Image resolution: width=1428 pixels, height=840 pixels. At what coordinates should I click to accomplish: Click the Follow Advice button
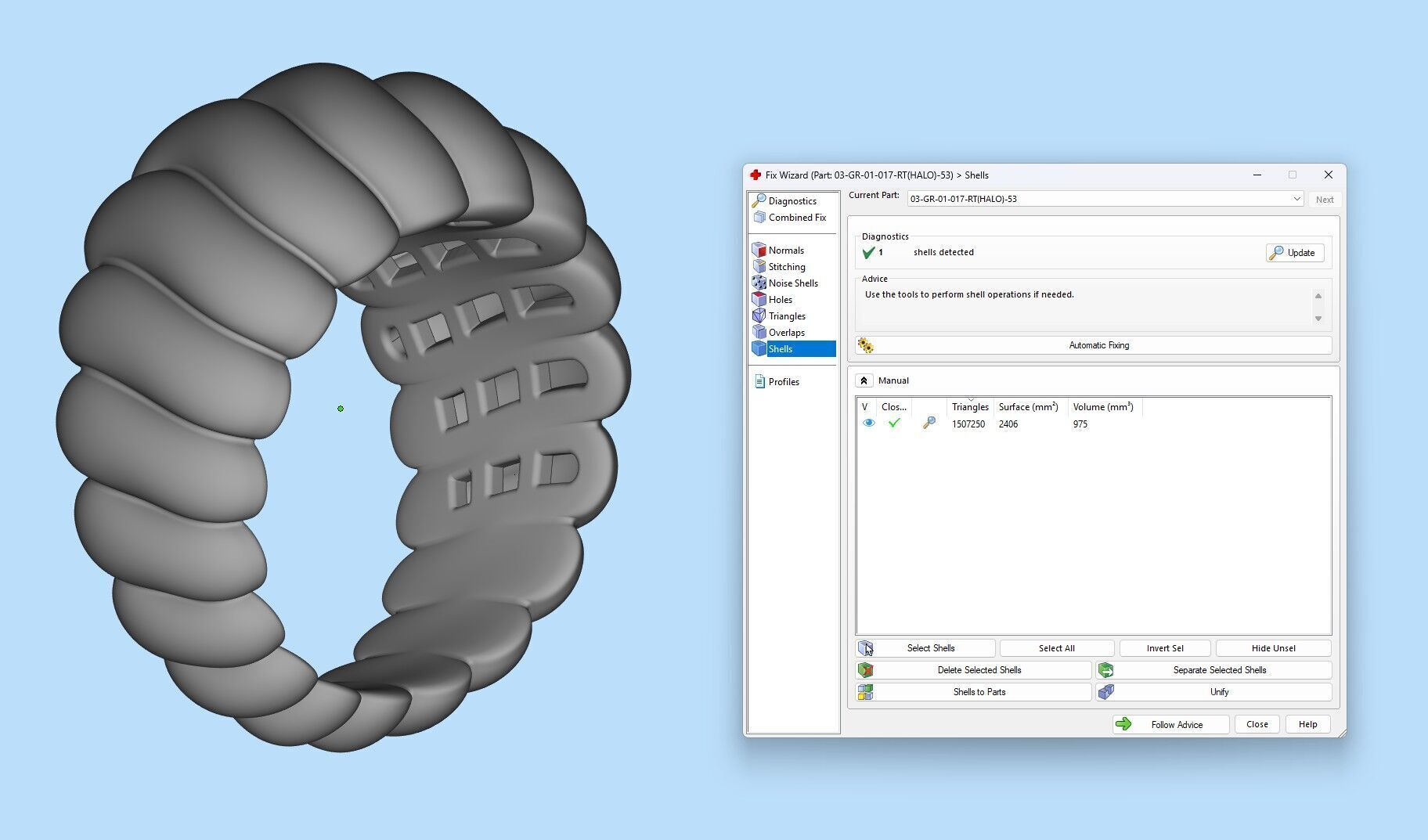(x=1170, y=724)
